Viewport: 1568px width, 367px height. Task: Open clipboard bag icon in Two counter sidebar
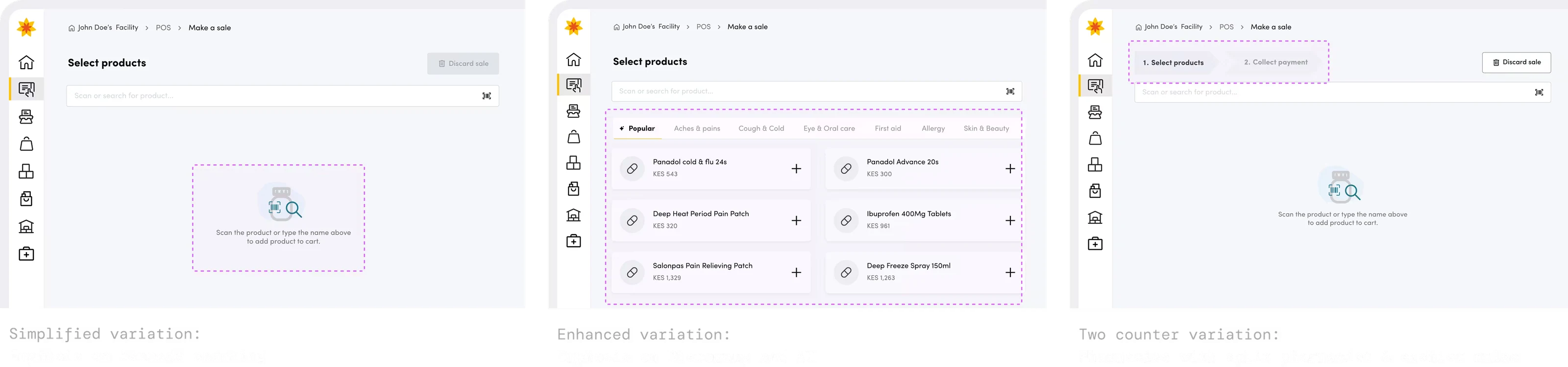point(1095,191)
